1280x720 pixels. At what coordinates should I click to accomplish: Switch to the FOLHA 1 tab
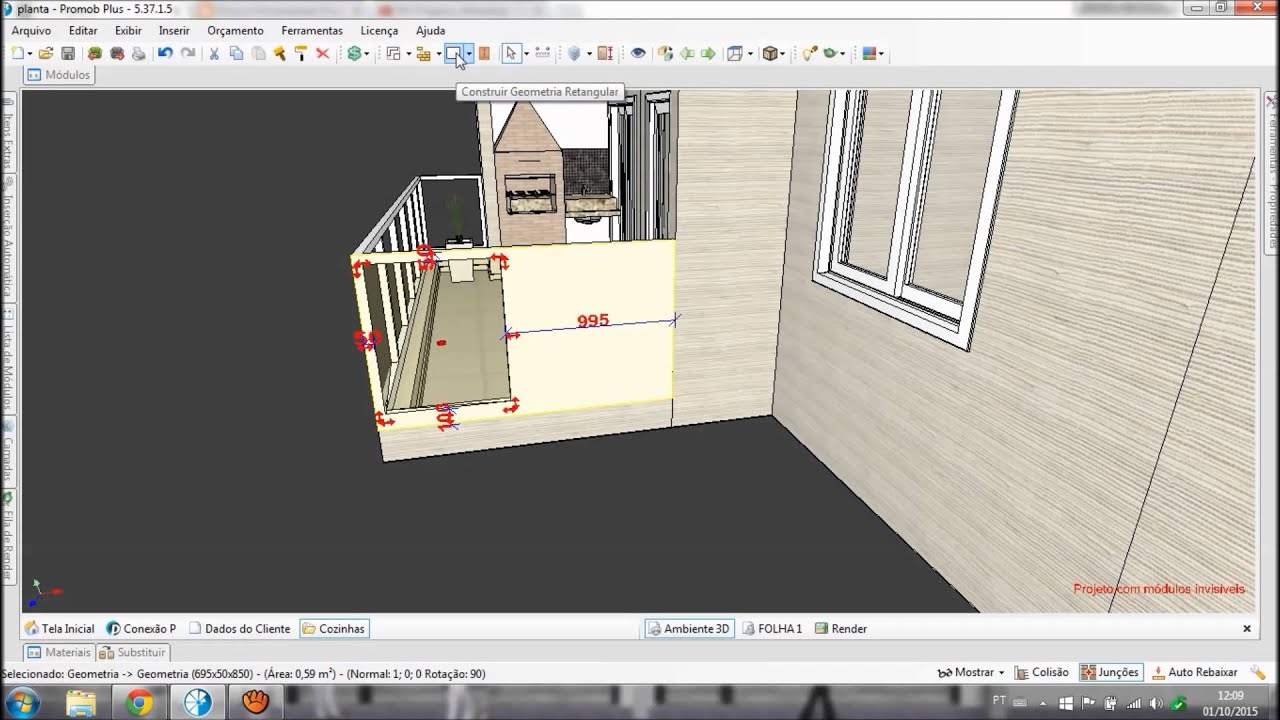[x=771, y=629]
